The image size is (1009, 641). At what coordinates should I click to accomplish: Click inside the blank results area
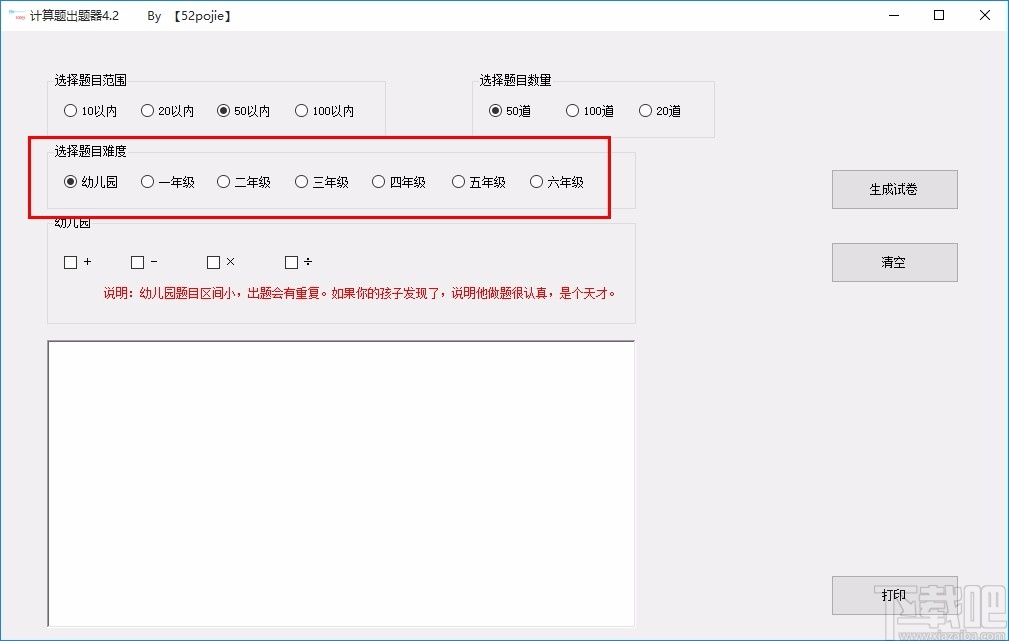(x=340, y=483)
